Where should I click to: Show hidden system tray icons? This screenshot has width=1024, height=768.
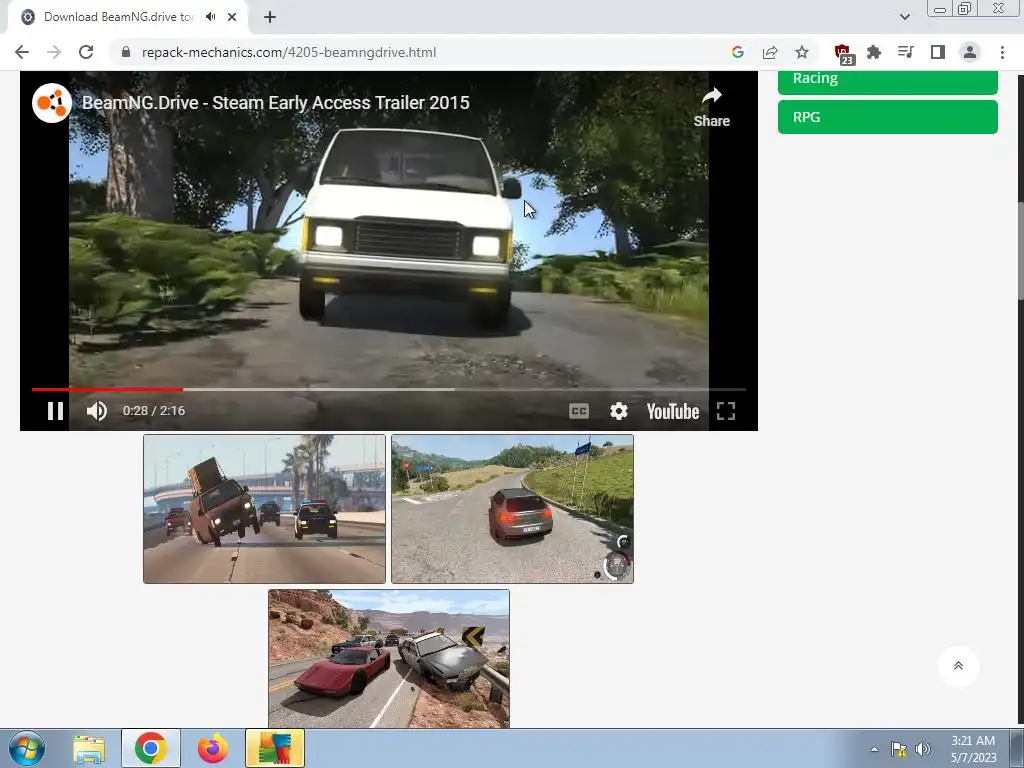[x=874, y=749]
